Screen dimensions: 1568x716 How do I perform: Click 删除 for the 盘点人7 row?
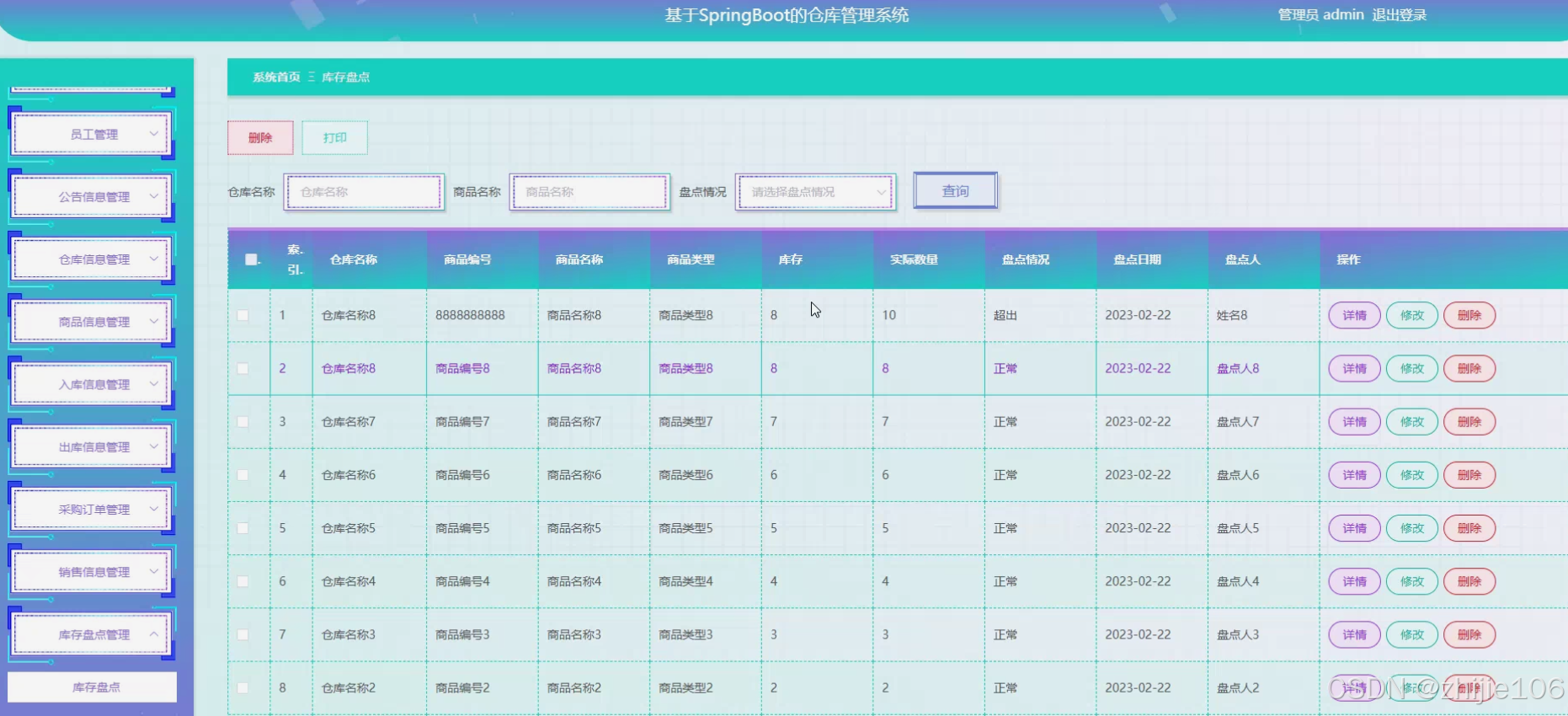1469,421
